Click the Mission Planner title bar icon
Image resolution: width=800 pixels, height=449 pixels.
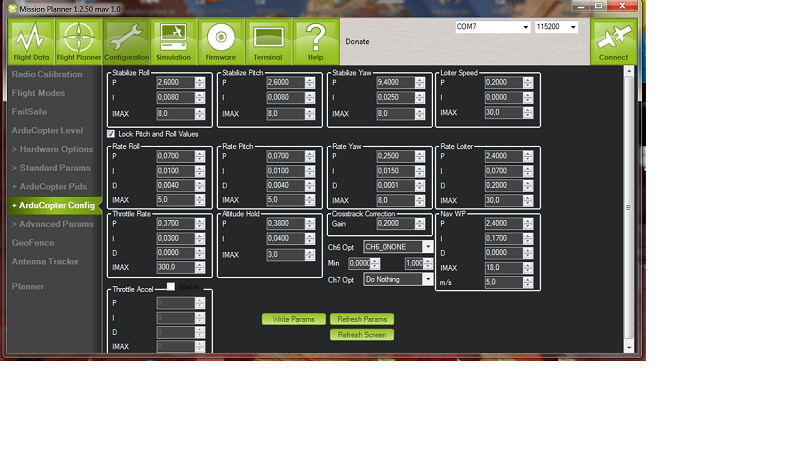(x=12, y=9)
